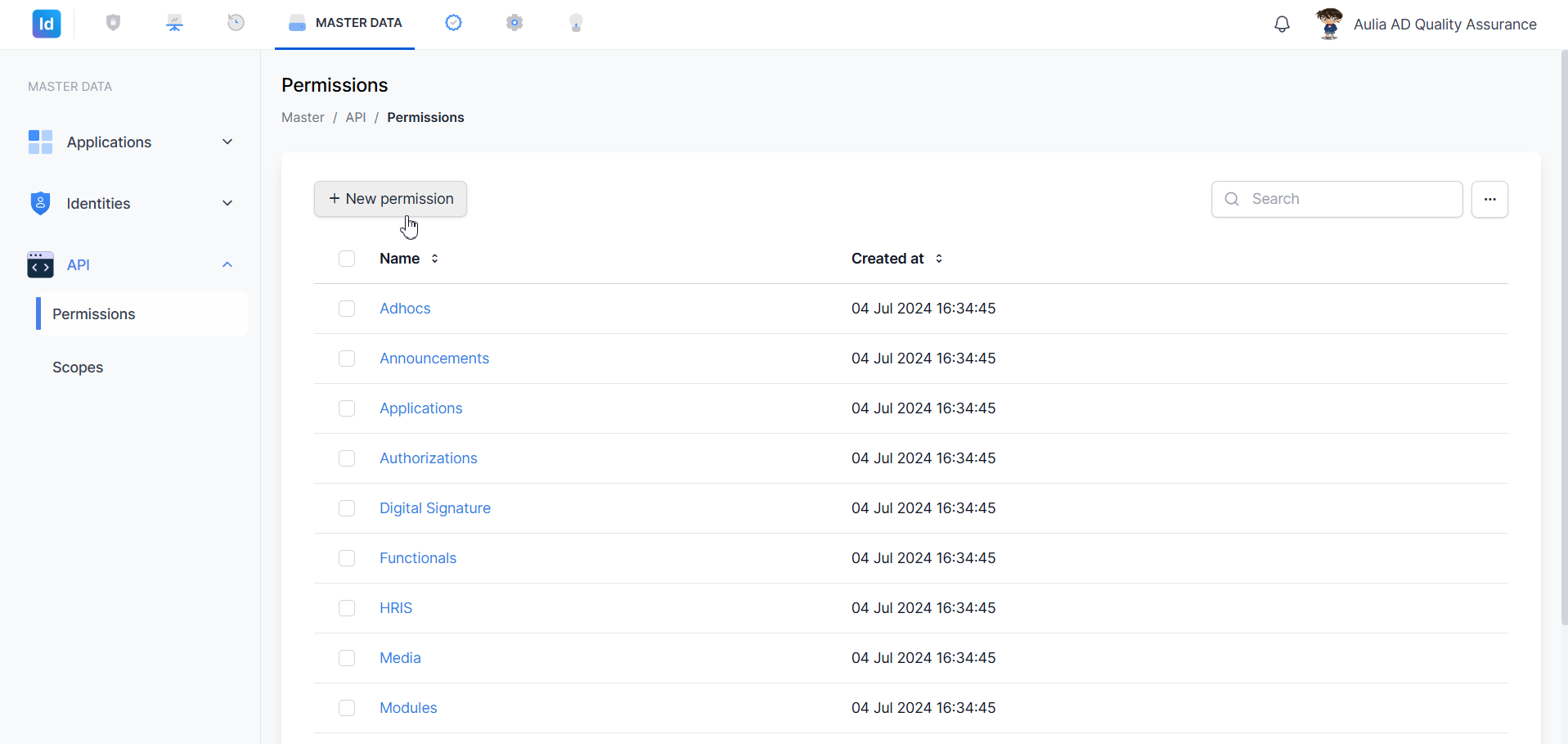Click the Aulia AD Quality Assurance username
Screen dimensions: 1568x744
[x=1444, y=25]
